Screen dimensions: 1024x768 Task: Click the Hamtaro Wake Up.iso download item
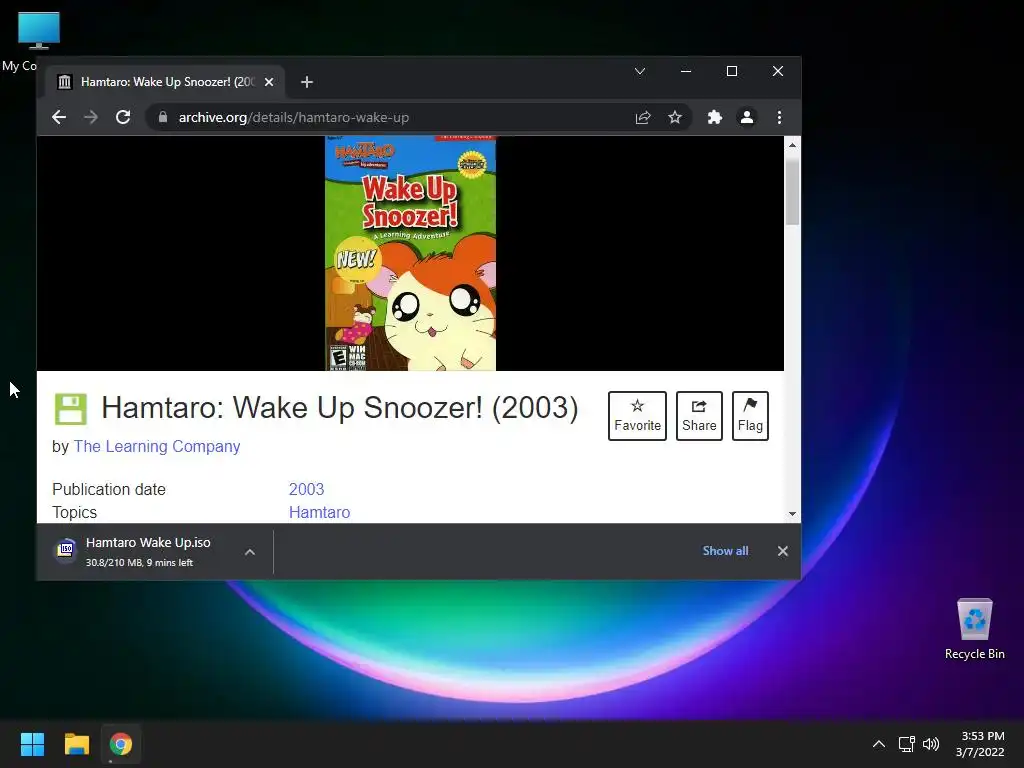(154, 552)
